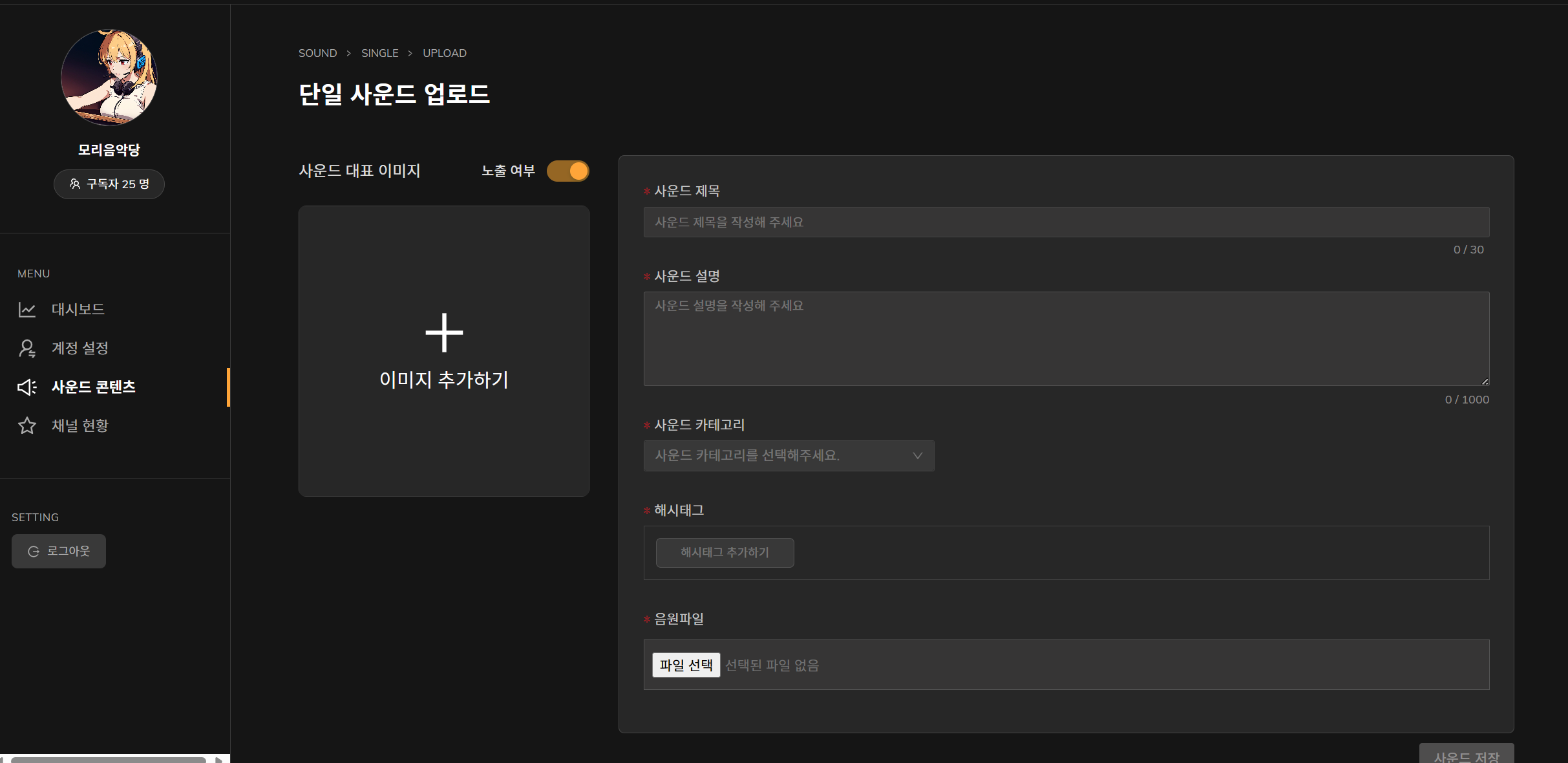This screenshot has height=763, width=1568.
Task: Click the 해시태그 추가하기 button
Action: click(725, 553)
